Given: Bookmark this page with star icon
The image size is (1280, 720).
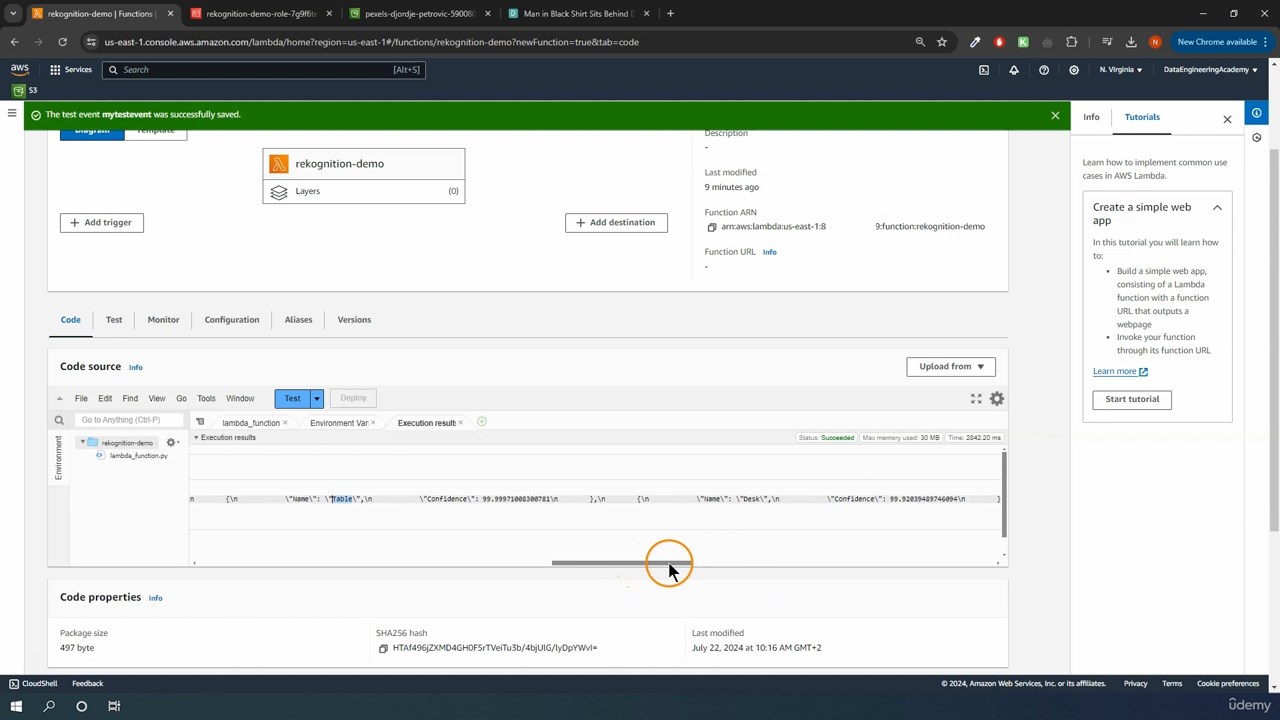Looking at the screenshot, I should 942,42.
